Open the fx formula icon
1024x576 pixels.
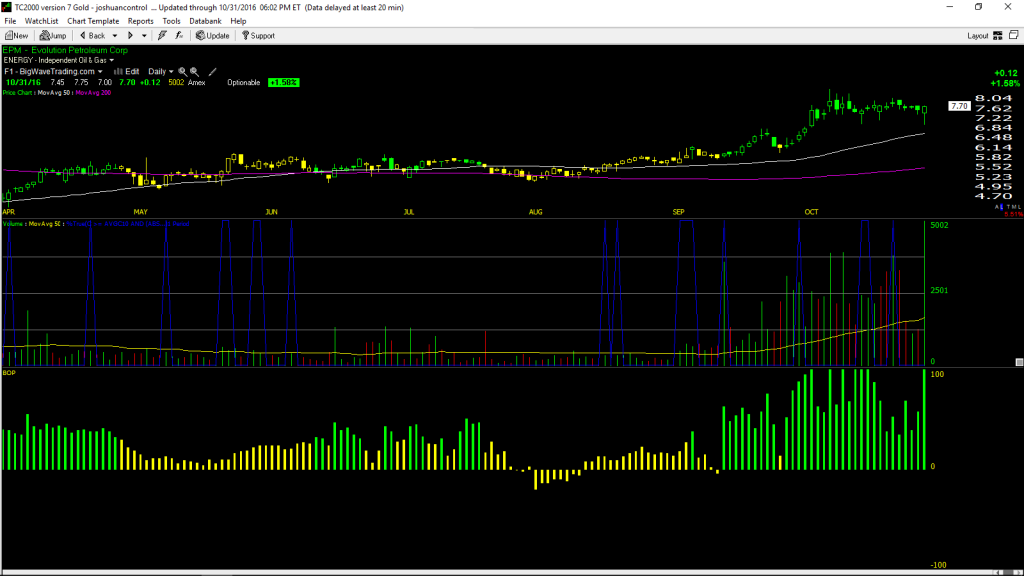click(x=179, y=36)
